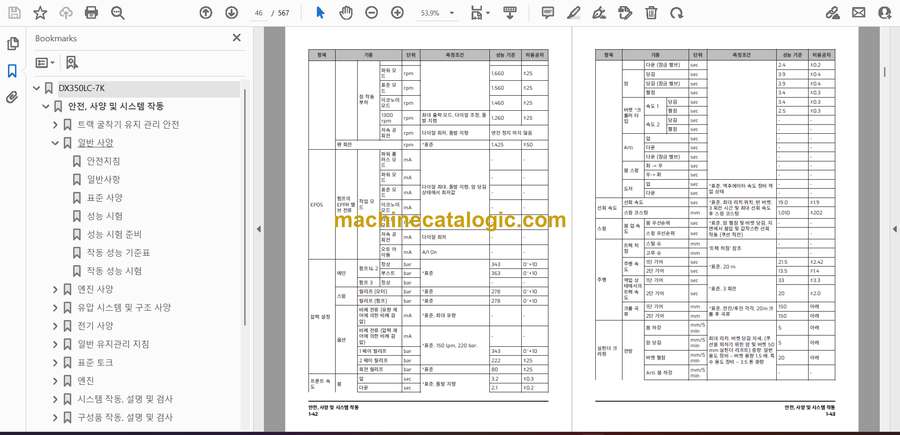The image size is (900, 435).
Task: Print the document
Action: click(x=91, y=13)
